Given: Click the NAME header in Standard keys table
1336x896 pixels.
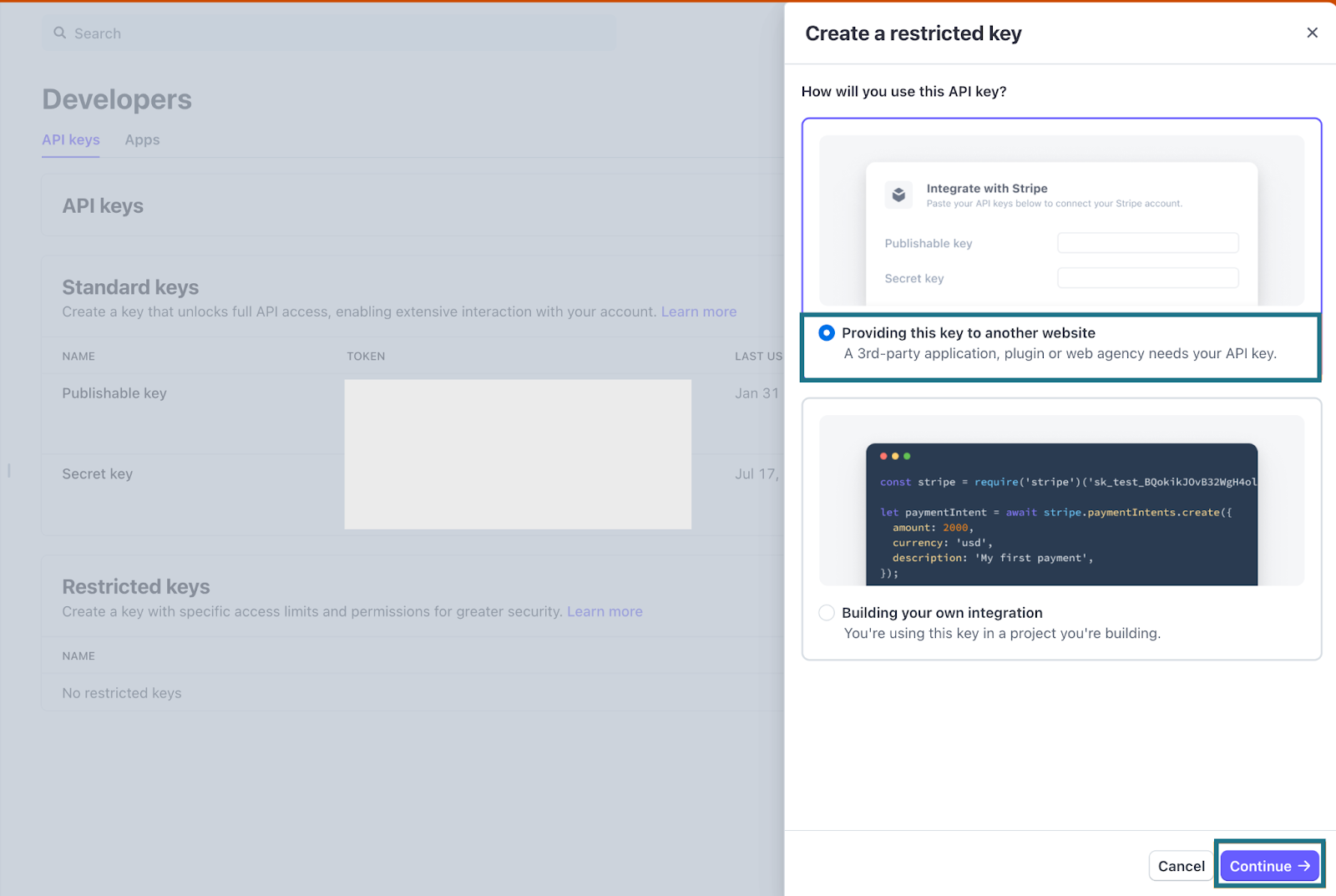Looking at the screenshot, I should (x=78, y=356).
